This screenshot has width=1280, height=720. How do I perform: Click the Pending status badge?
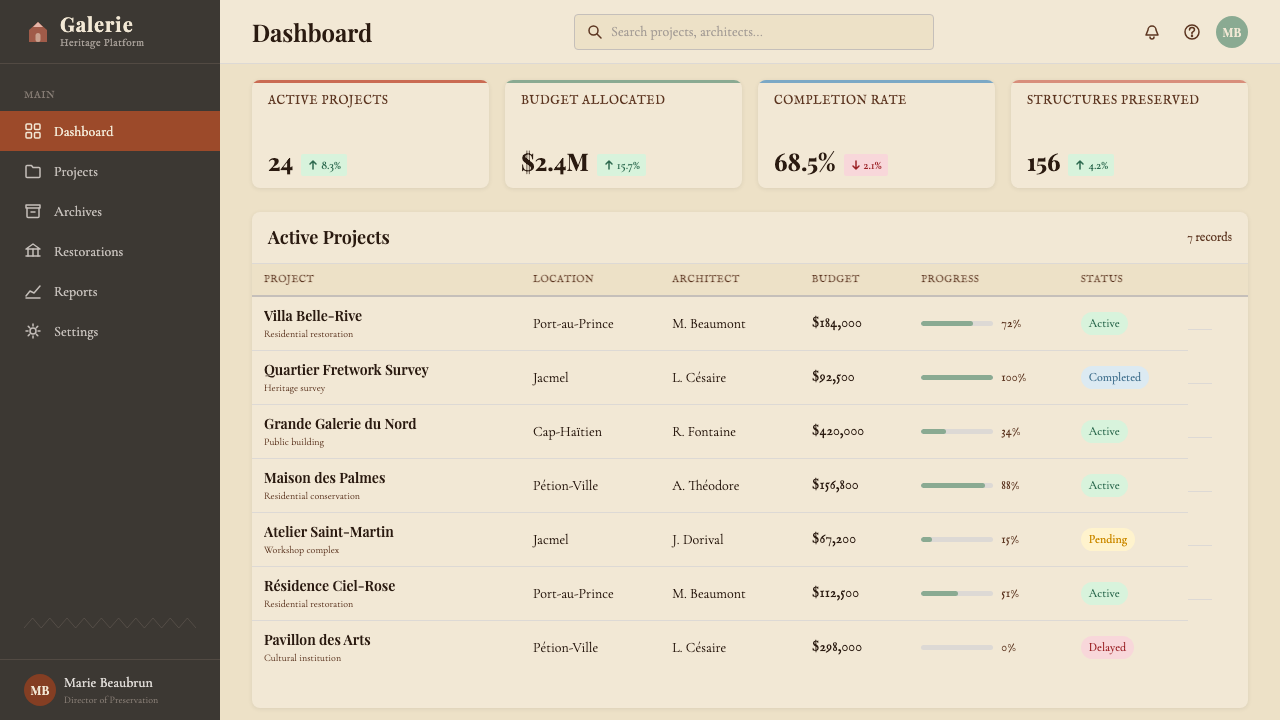click(x=1107, y=539)
